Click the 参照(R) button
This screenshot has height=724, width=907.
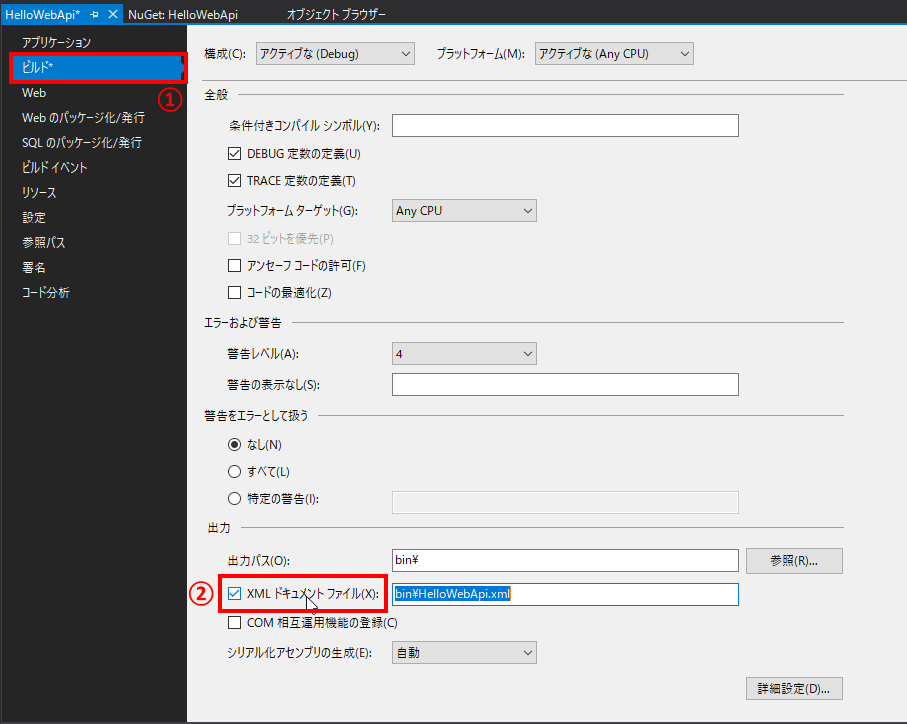(x=793, y=560)
